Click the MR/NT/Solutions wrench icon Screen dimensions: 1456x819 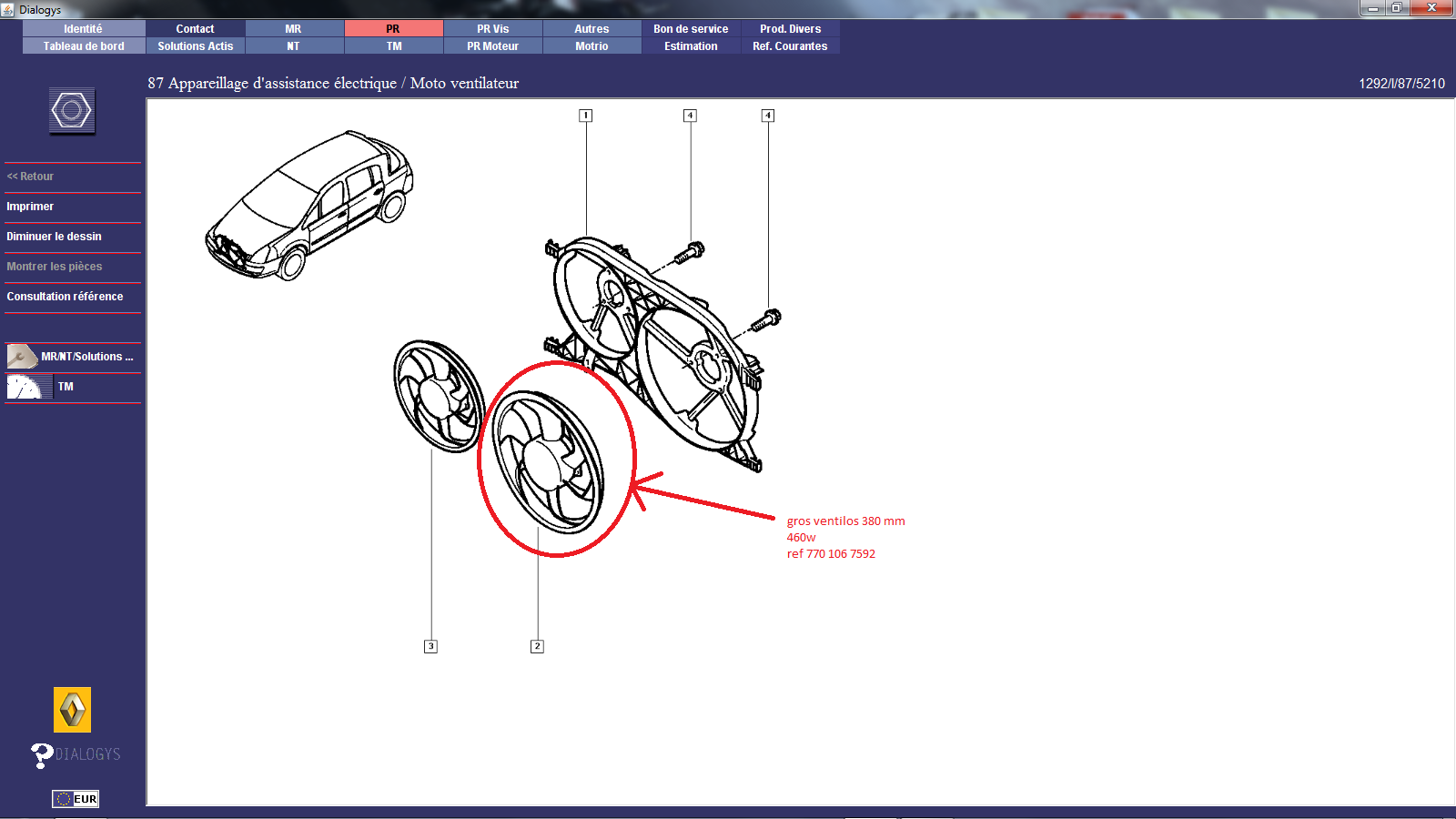(x=23, y=357)
